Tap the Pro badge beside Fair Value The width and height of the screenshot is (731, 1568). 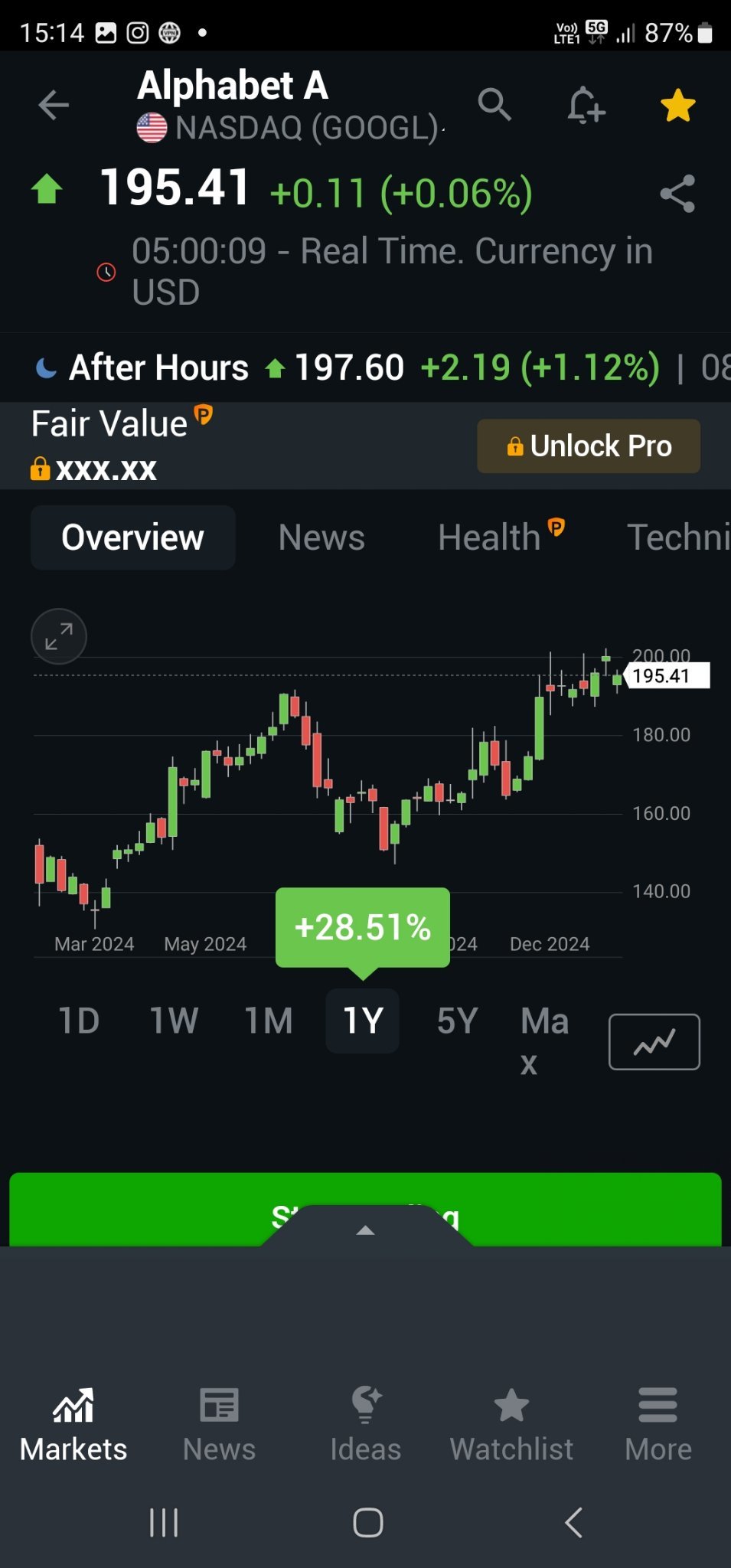point(204,414)
